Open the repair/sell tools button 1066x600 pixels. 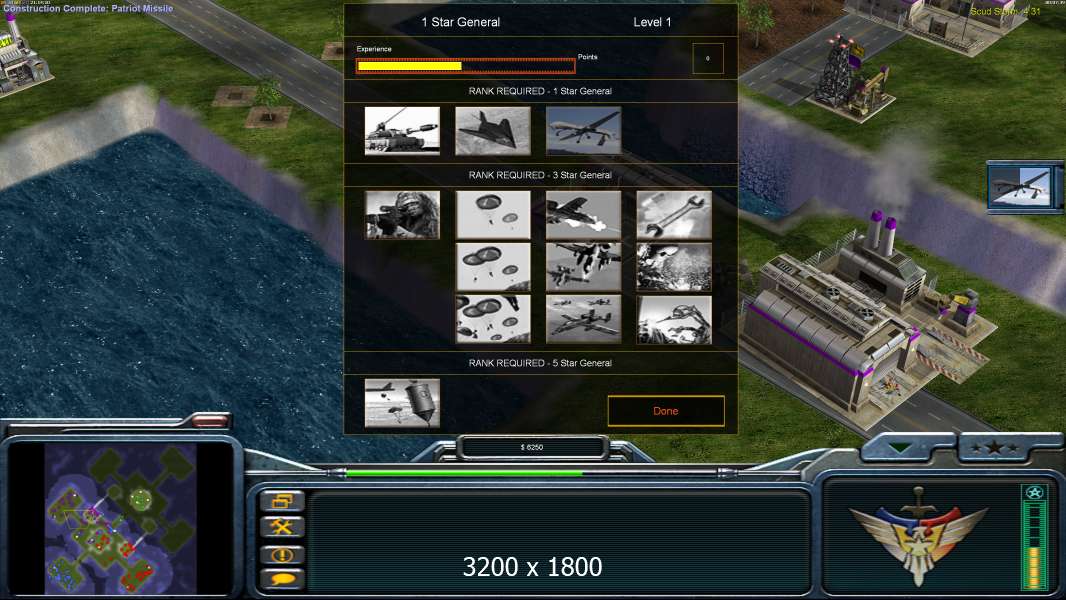click(282, 527)
